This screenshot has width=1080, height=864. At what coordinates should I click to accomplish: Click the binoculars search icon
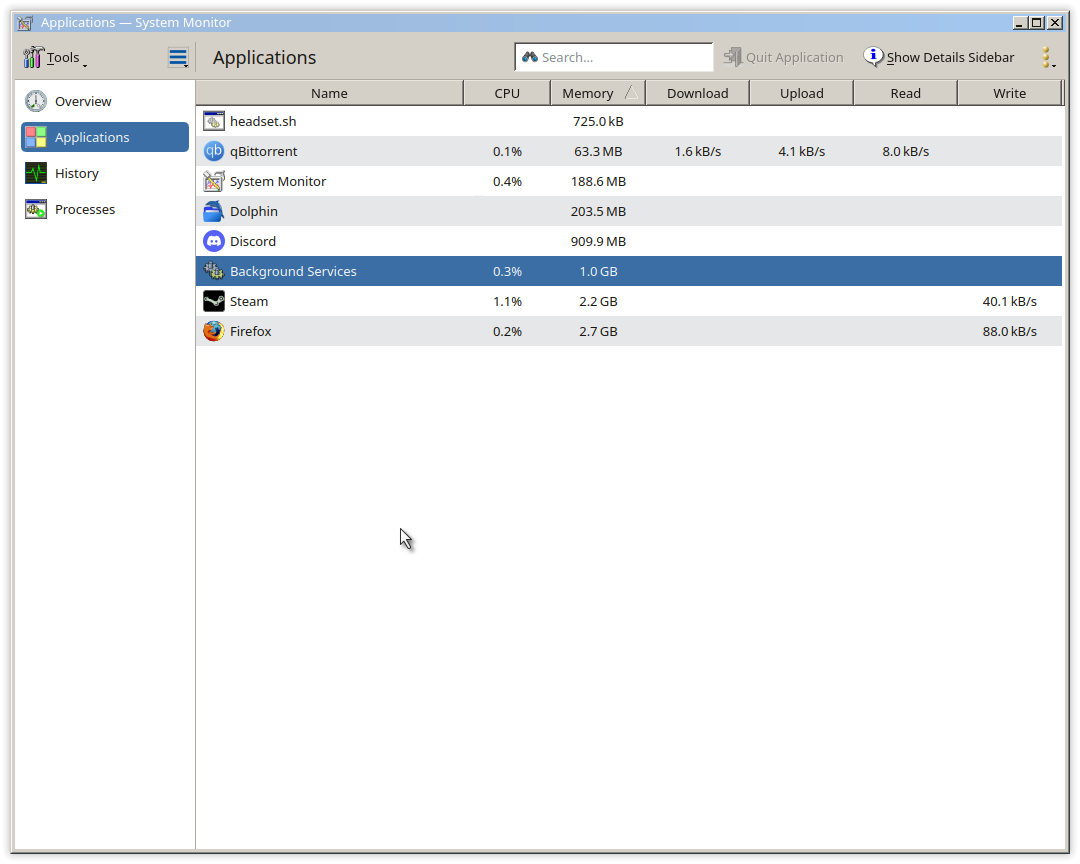(x=529, y=57)
